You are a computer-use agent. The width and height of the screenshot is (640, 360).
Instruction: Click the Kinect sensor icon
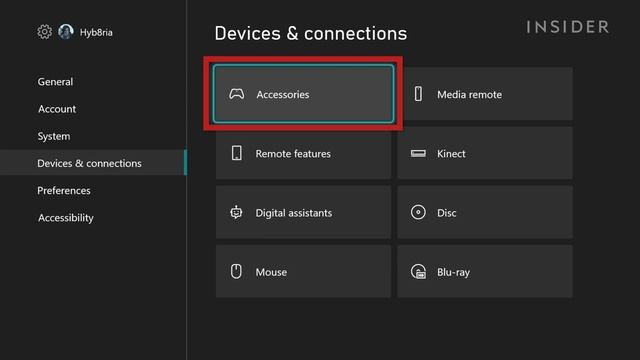tap(418, 153)
